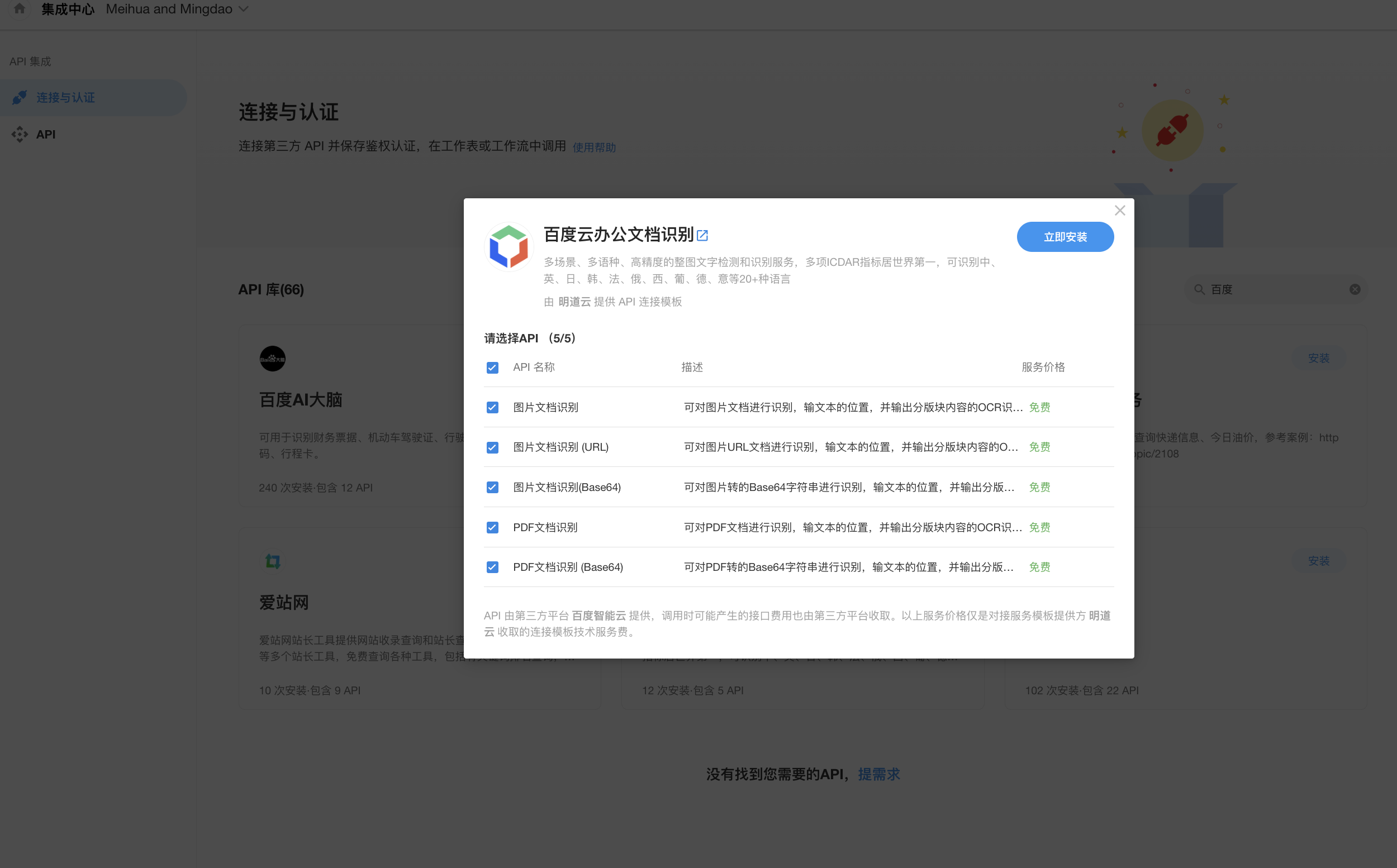1397x868 pixels.
Task: Open the API sidebar item
Action: (x=46, y=134)
